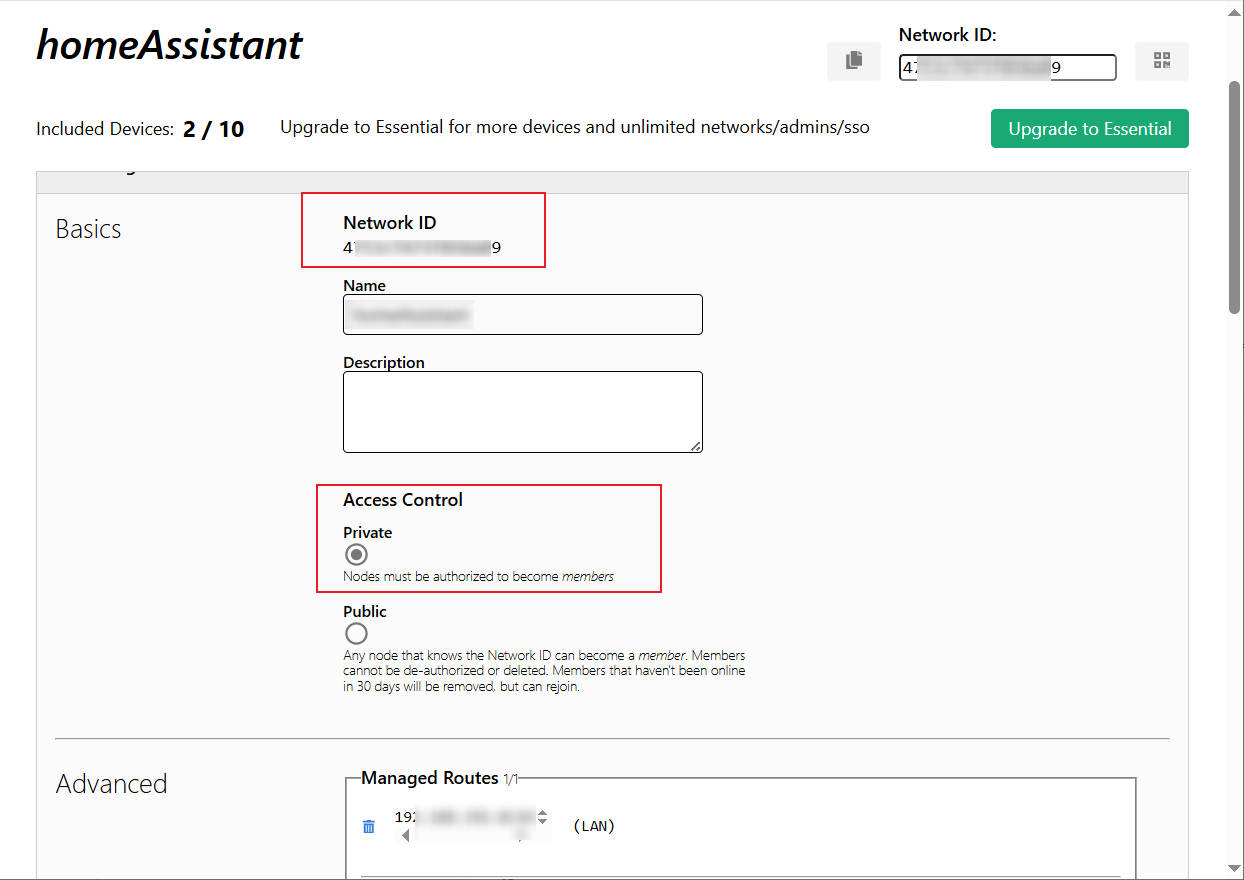Viewport: 1244px width, 880px height.
Task: Select the Public access control radio button
Action: (x=356, y=633)
